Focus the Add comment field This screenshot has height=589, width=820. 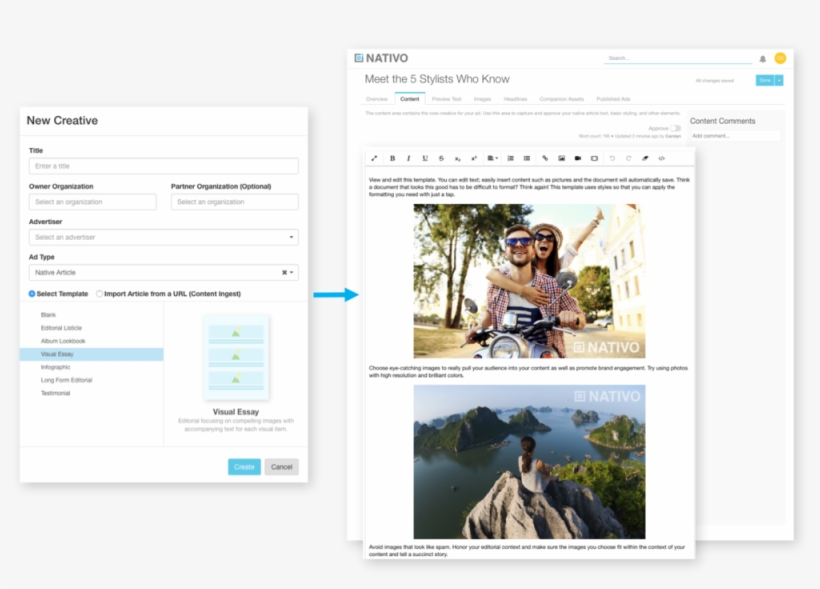735,136
